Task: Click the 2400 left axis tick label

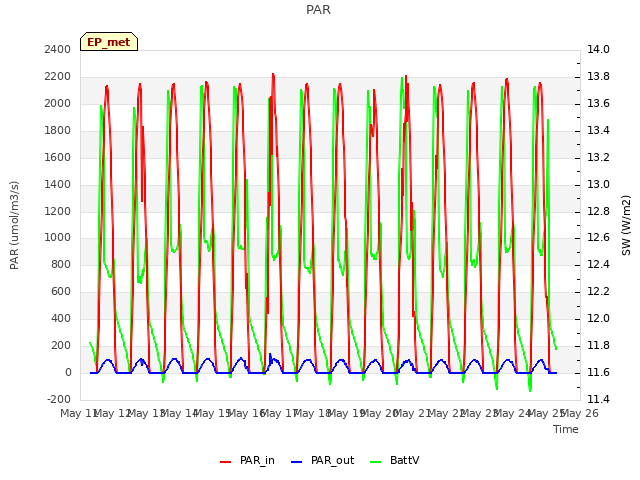Action: pyautogui.click(x=58, y=49)
